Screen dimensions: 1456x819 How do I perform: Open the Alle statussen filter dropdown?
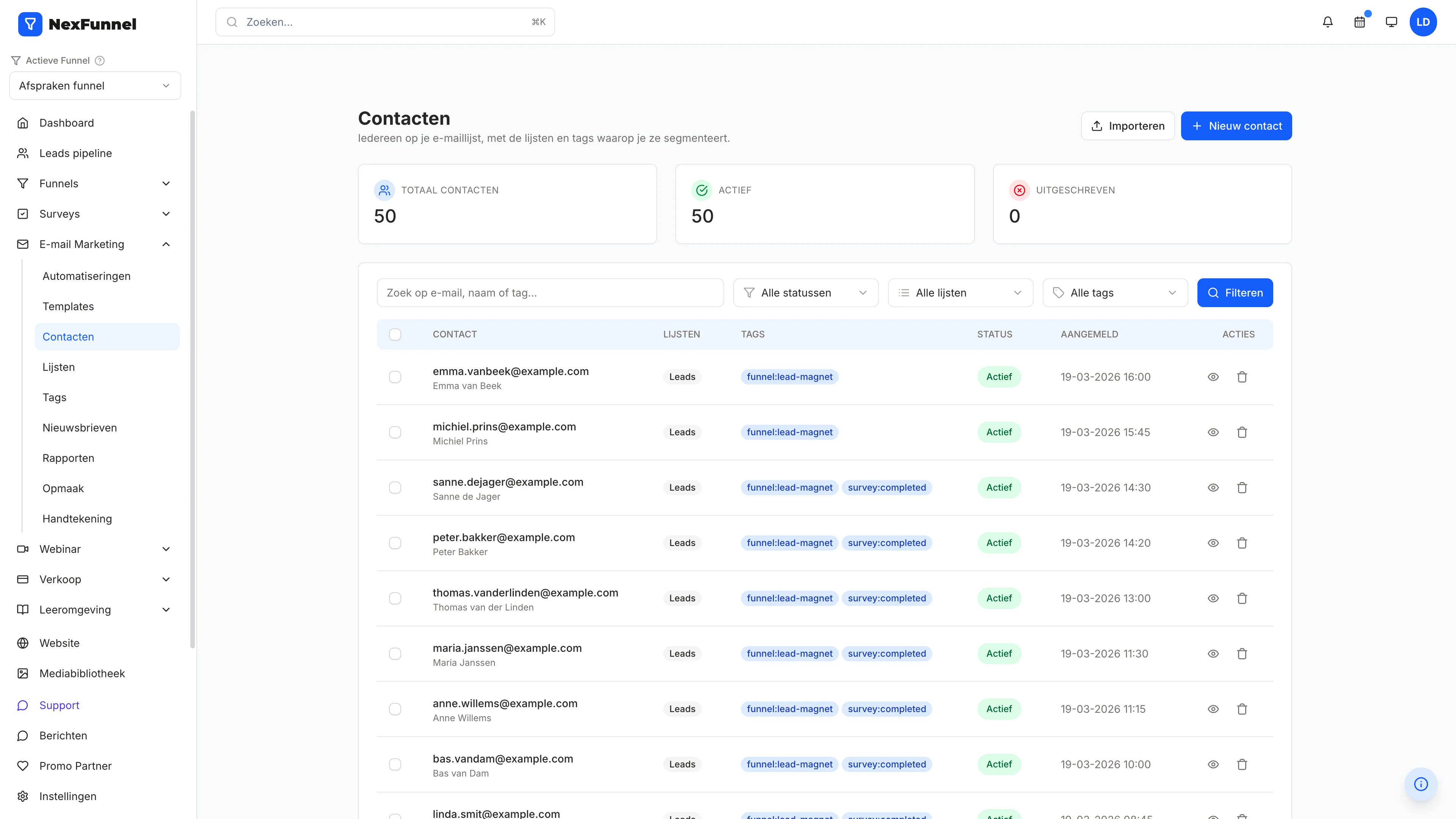tap(805, 293)
